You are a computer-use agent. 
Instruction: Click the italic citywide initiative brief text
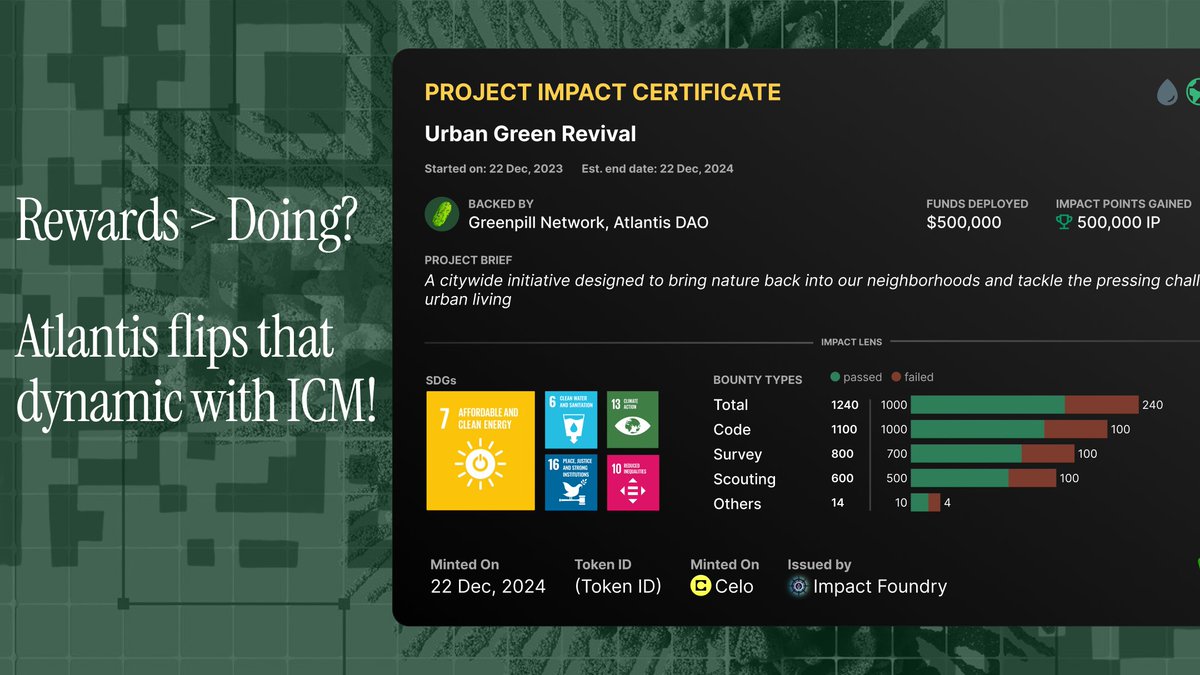tap(812, 290)
